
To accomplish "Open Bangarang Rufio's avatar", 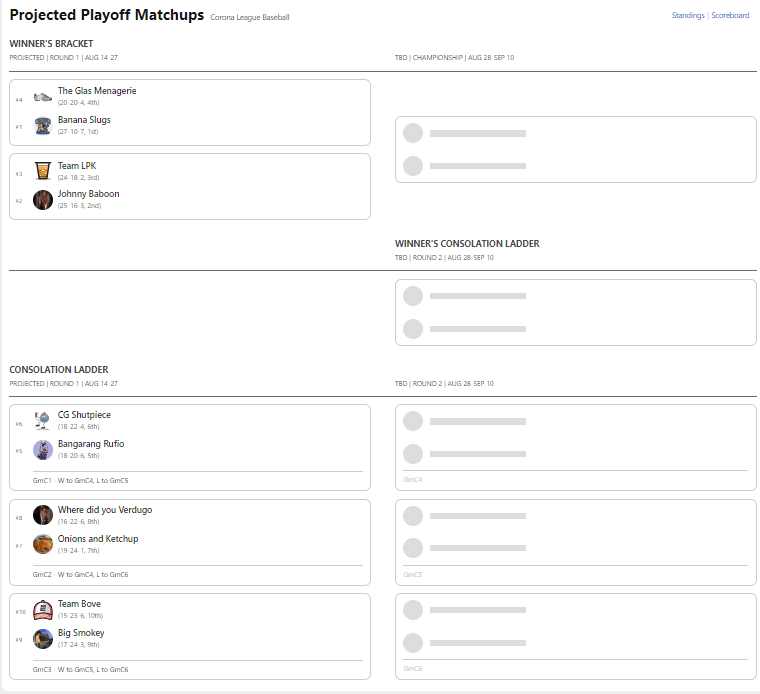I will coord(43,450).
